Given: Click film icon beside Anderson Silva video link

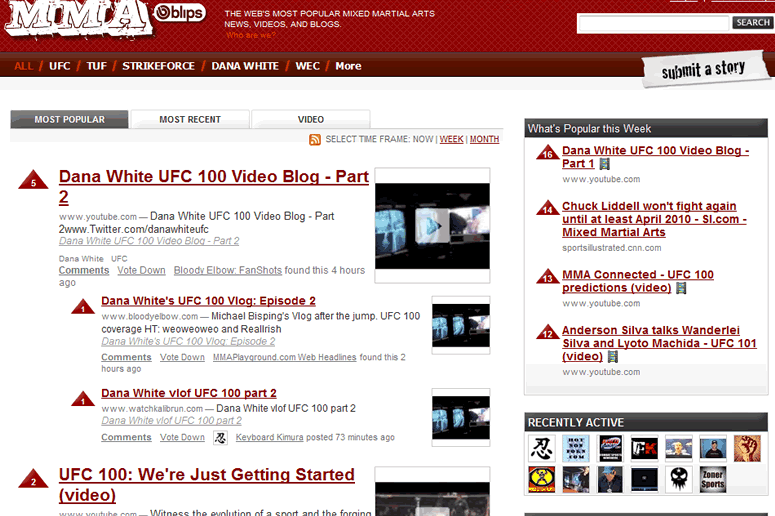Looking at the screenshot, I should pos(612,356).
